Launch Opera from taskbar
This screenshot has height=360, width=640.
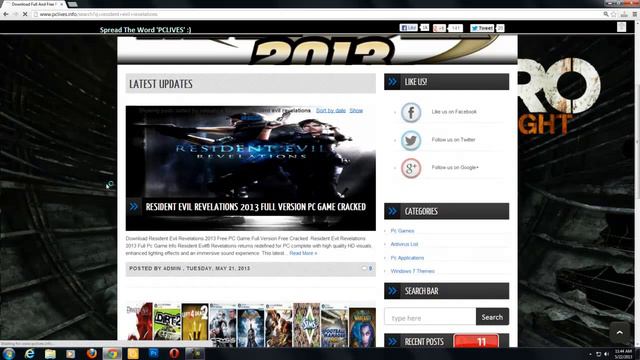click(x=174, y=353)
